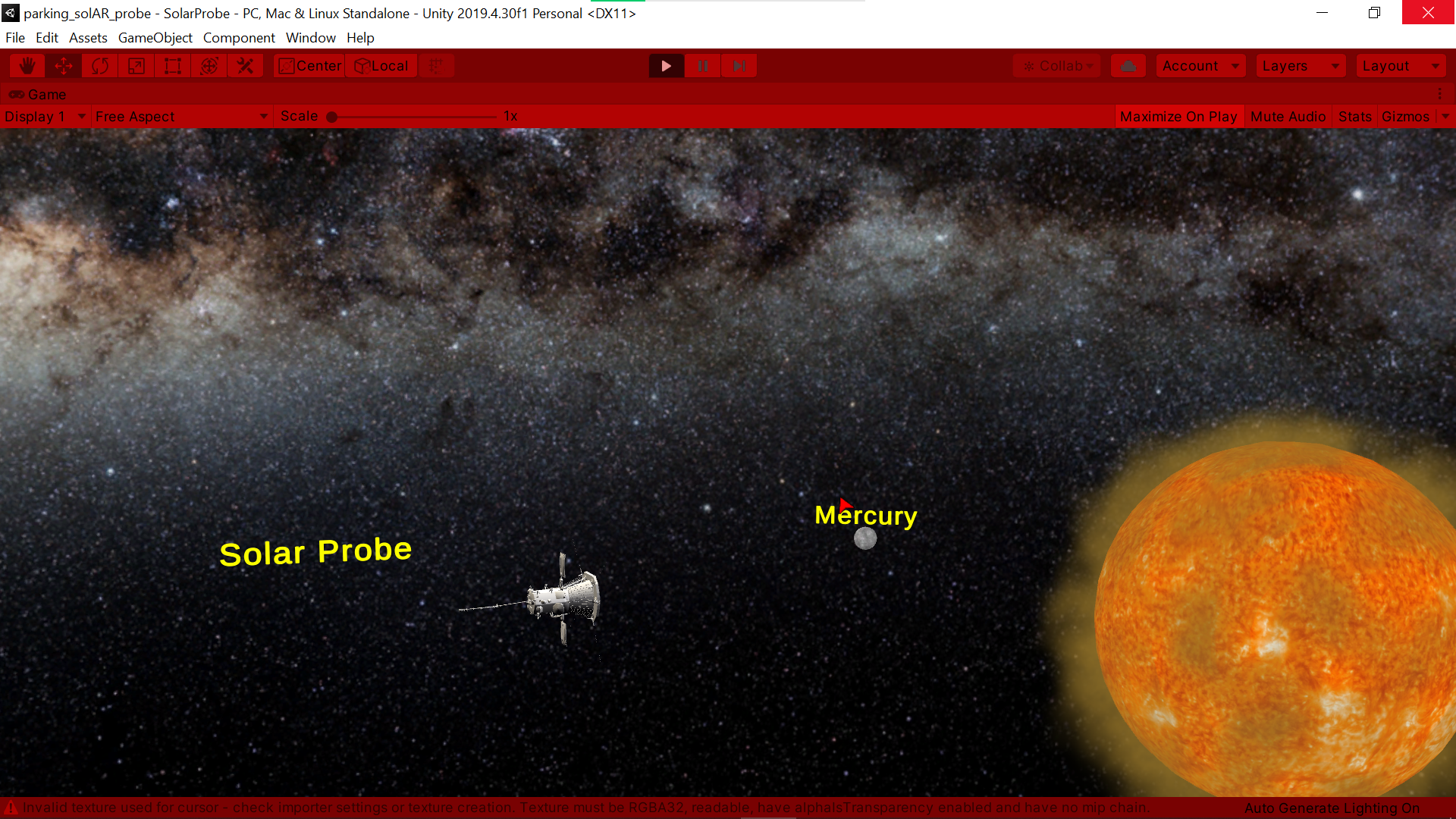Start Play mode
This screenshot has height=819, width=1456.
coord(667,66)
